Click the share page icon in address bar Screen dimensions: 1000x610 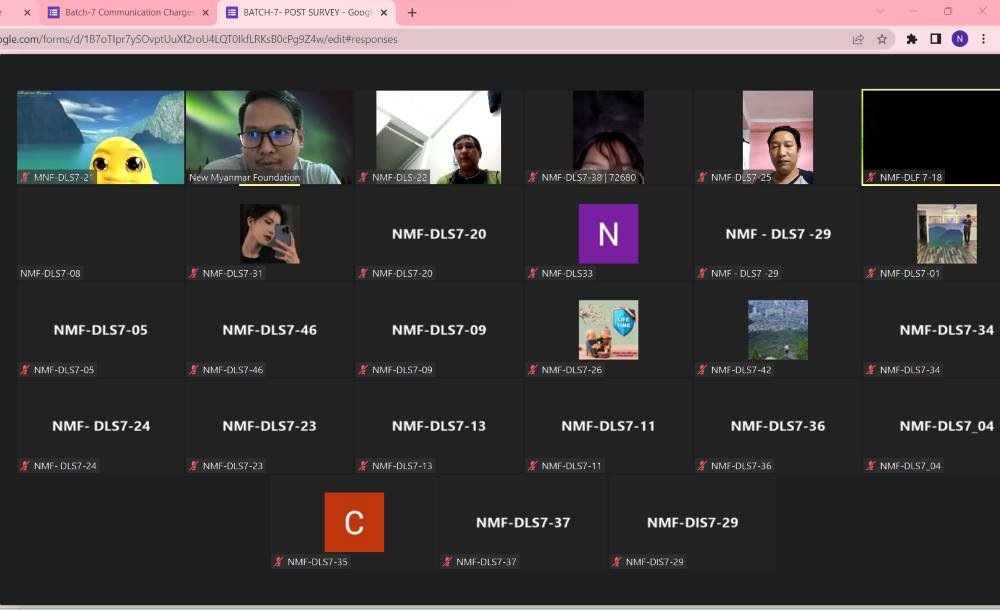point(857,39)
